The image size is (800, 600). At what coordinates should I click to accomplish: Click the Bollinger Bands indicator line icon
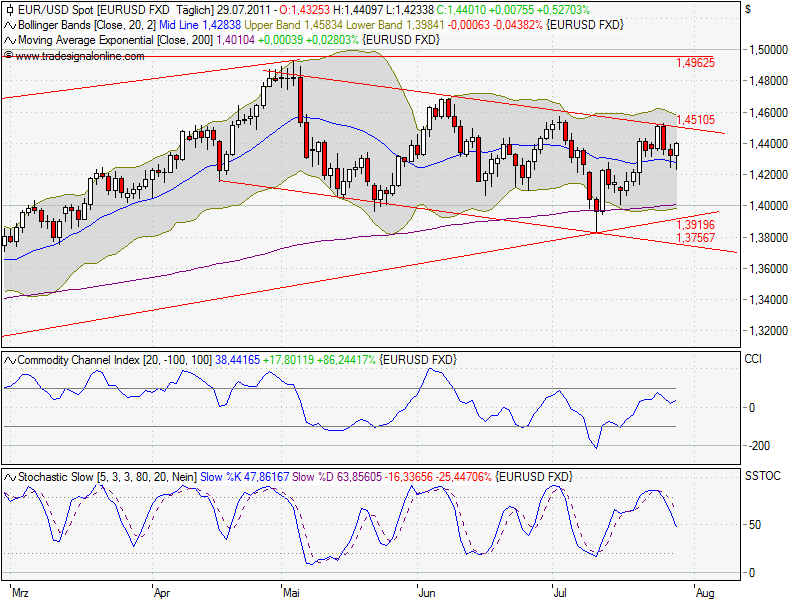(10, 24)
